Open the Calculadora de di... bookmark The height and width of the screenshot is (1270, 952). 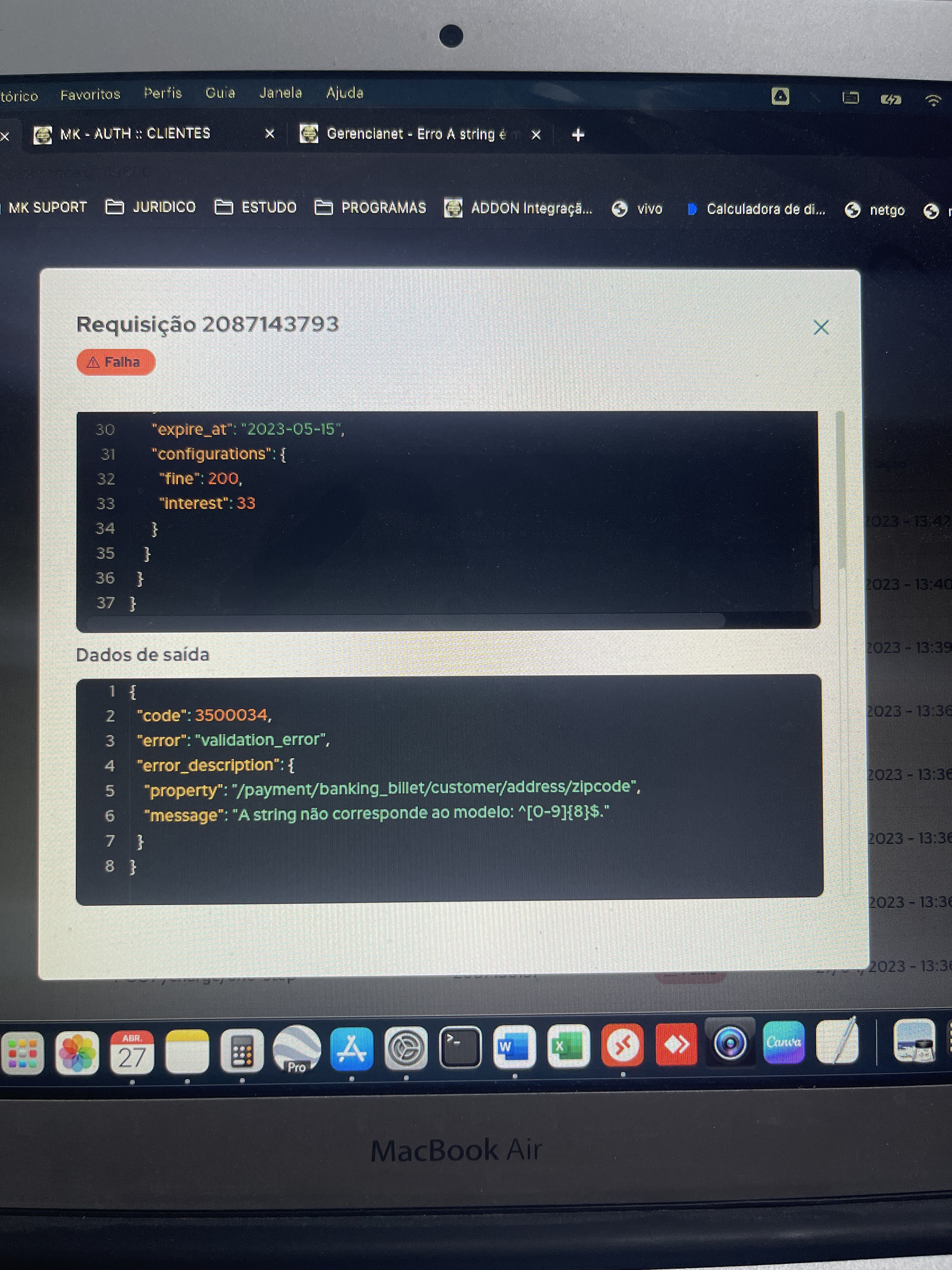point(756,209)
